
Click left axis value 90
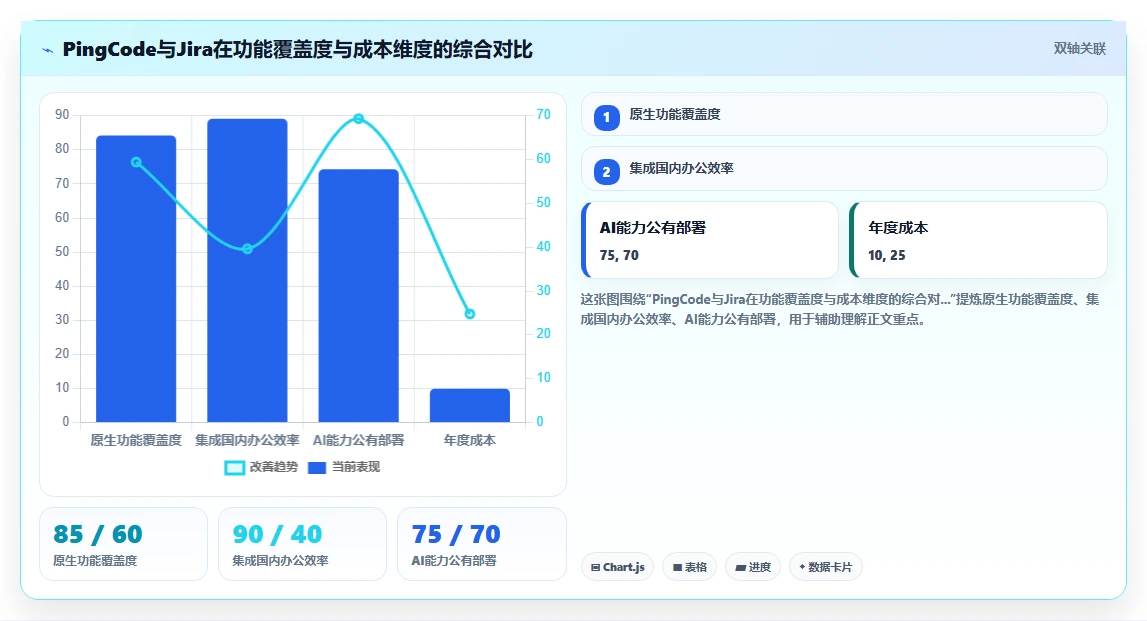pyautogui.click(x=62, y=115)
